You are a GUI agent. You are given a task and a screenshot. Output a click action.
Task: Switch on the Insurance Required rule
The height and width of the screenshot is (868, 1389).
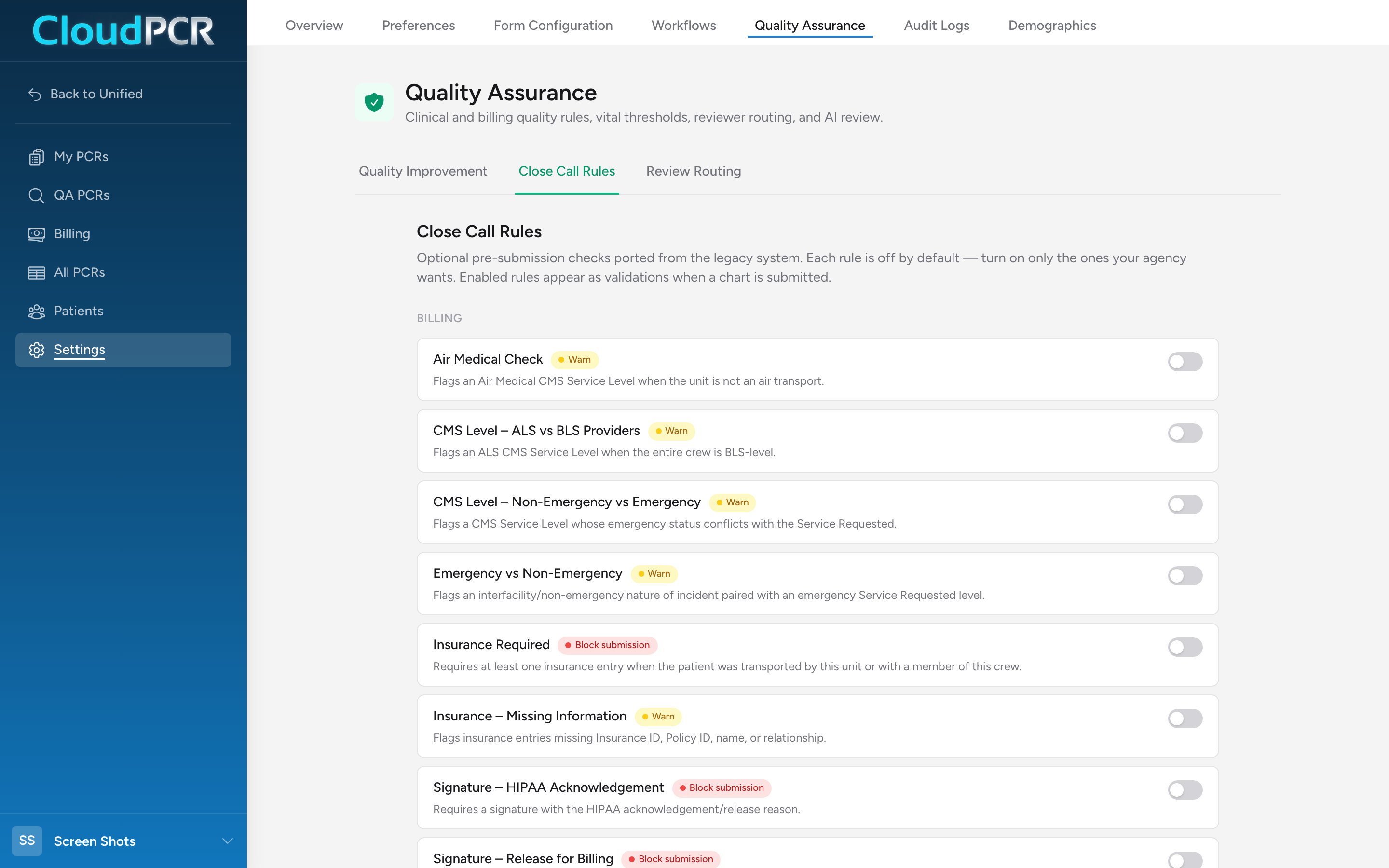point(1185,647)
